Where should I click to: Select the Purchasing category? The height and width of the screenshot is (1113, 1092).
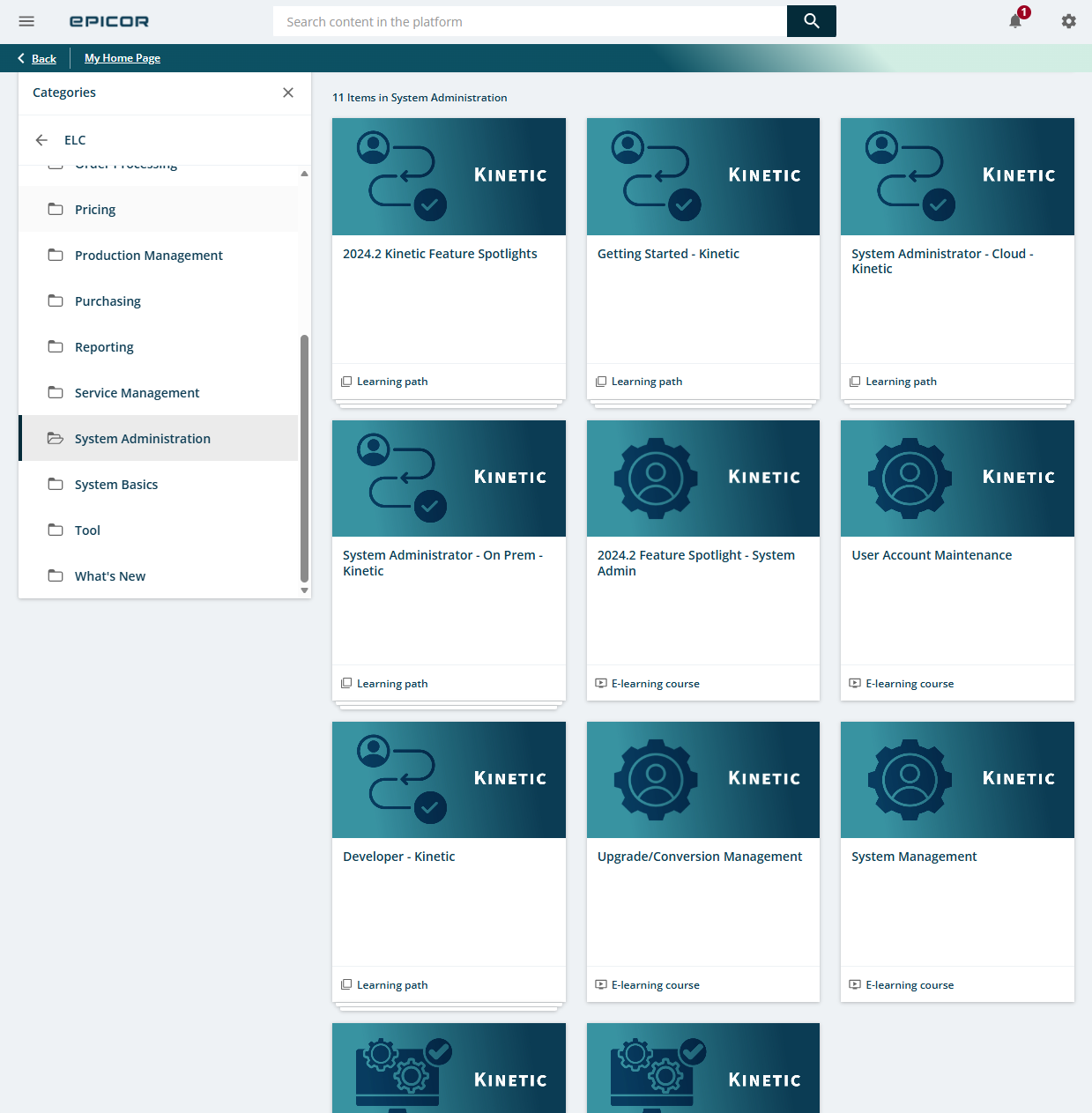click(x=159, y=301)
